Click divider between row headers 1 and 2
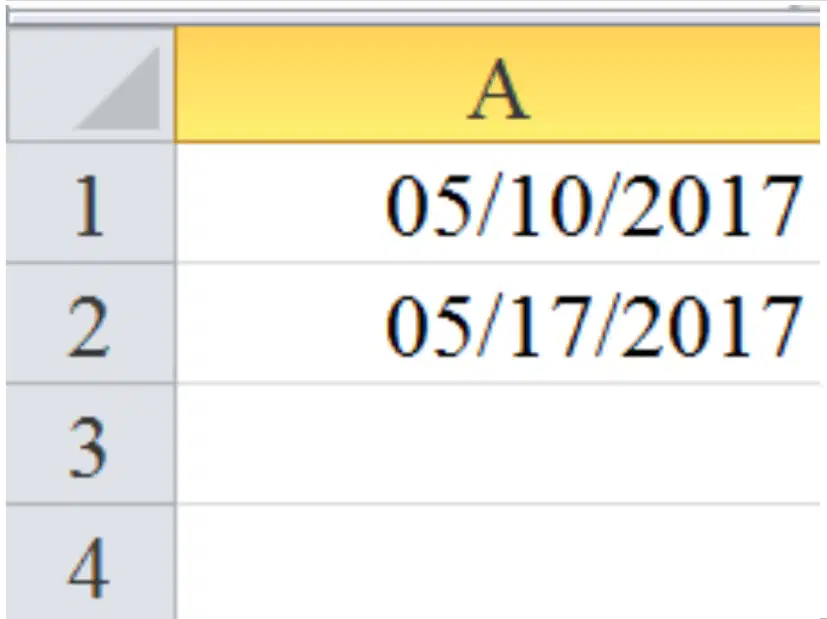The width and height of the screenshot is (827, 619). [91, 262]
